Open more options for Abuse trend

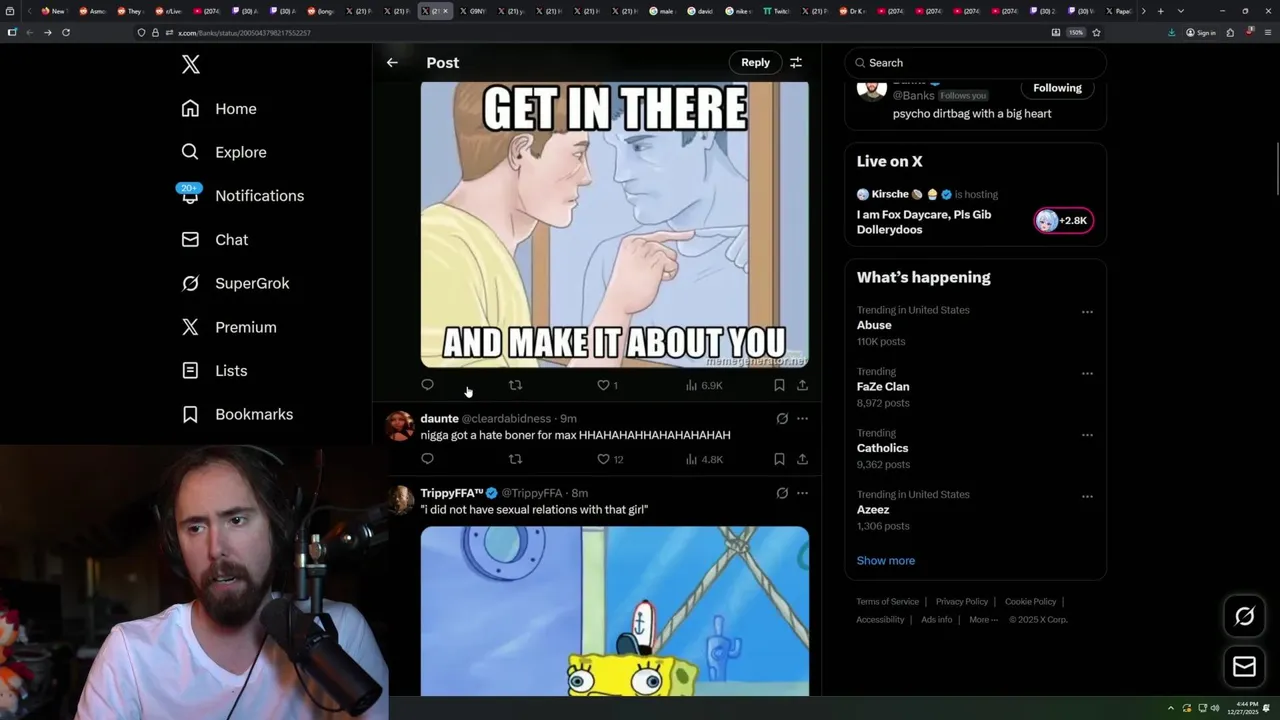tap(1087, 312)
